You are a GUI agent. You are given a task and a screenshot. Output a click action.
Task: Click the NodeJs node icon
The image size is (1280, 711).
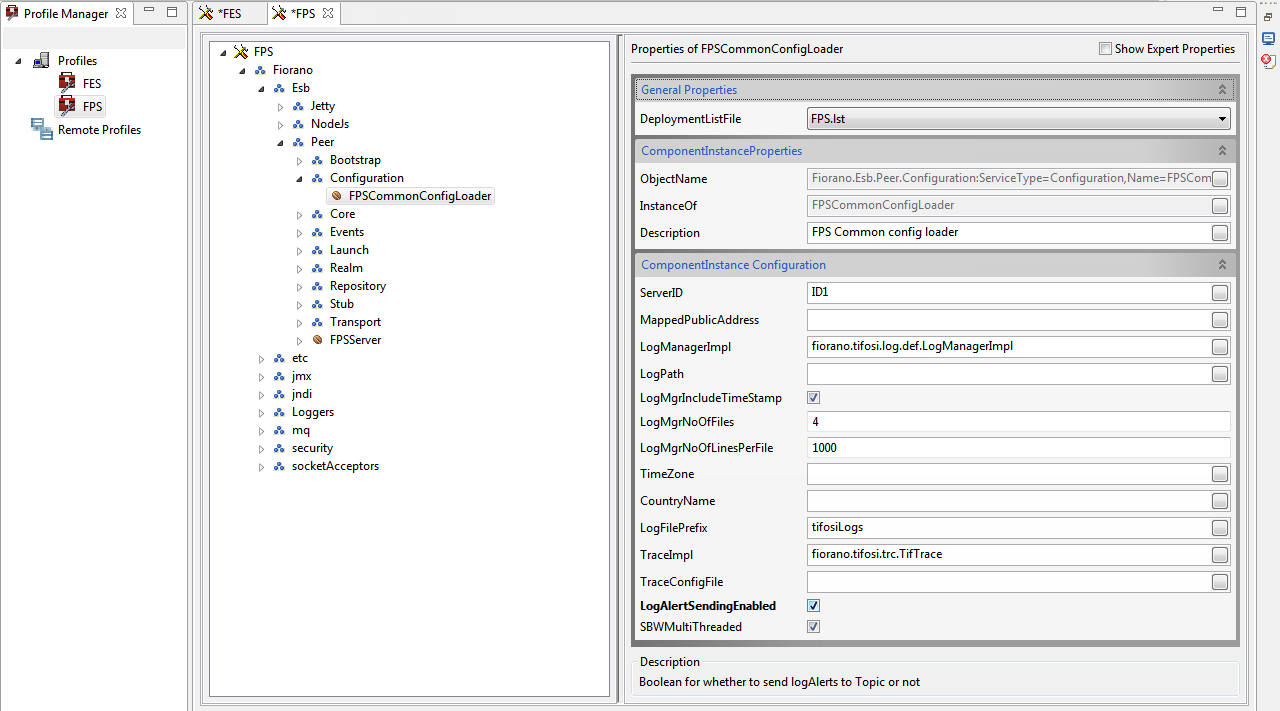coord(298,124)
